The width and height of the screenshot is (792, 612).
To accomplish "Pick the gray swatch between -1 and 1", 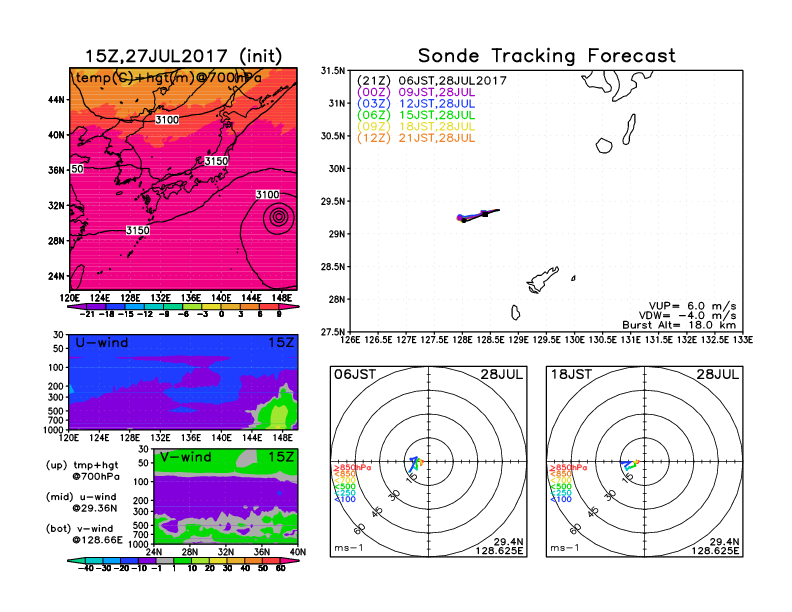I will (x=165, y=561).
